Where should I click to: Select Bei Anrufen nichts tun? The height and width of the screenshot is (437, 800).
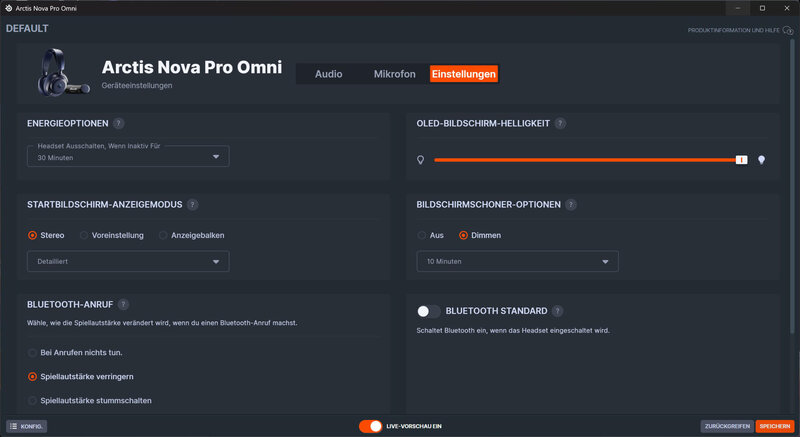click(32, 352)
